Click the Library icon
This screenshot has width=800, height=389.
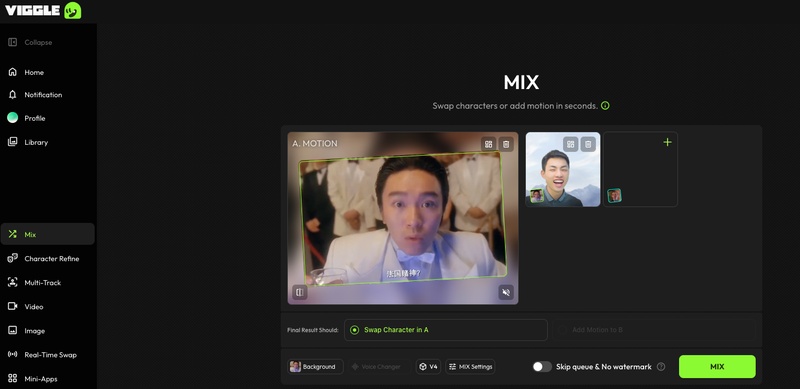pyautogui.click(x=12, y=142)
